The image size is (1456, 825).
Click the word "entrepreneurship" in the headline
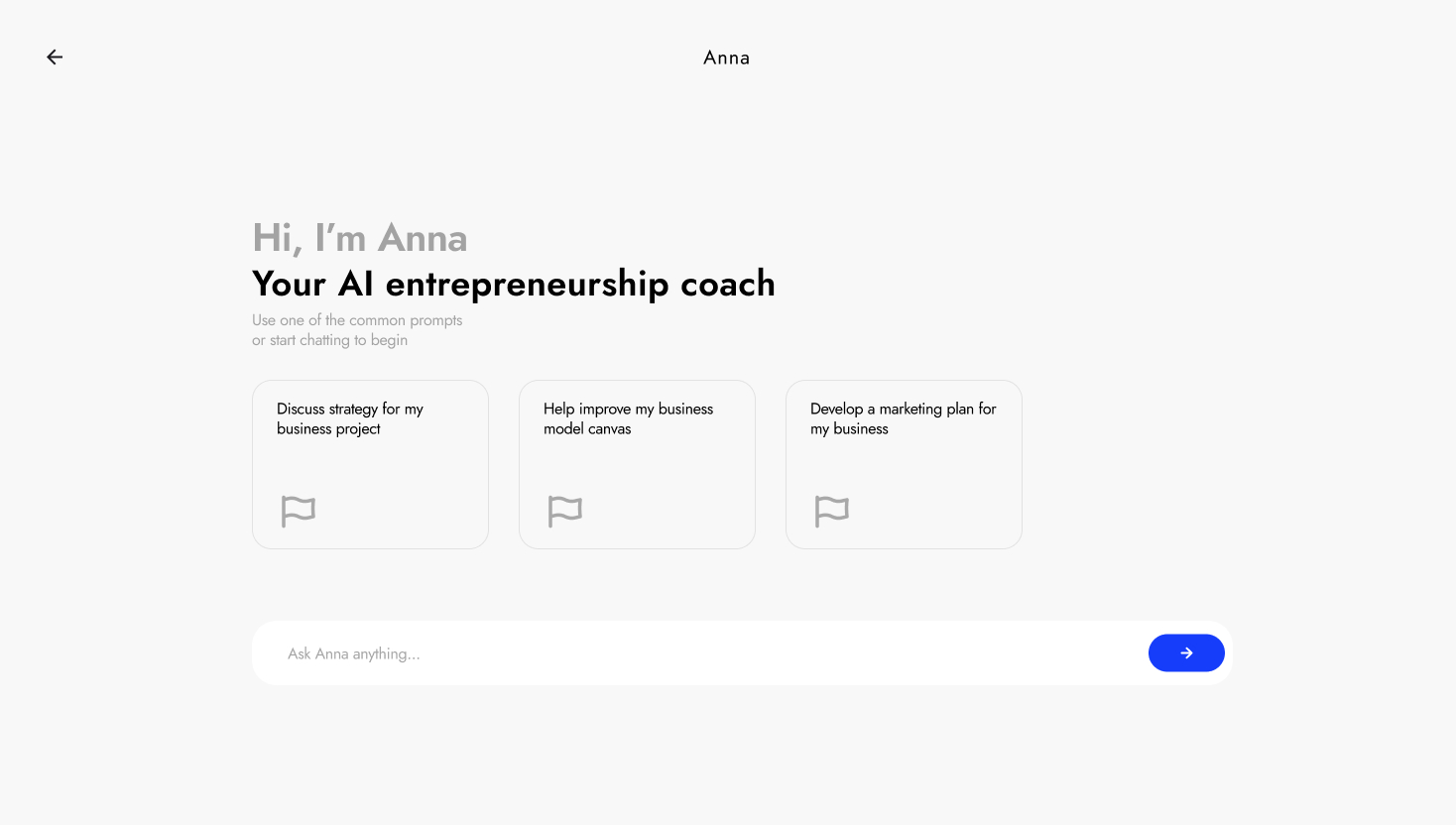(x=527, y=285)
